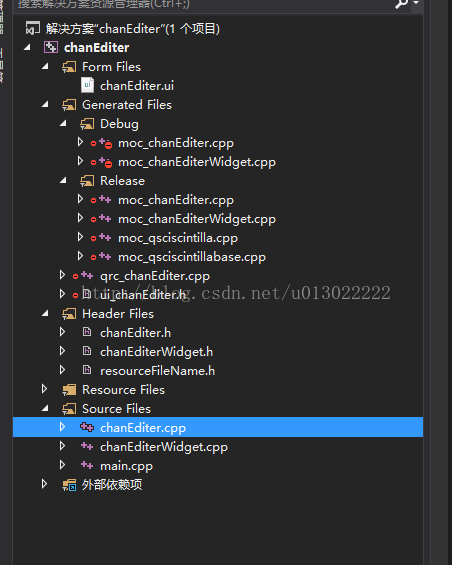Image resolution: width=452 pixels, height=565 pixels.
Task: Click cpp icon of main.cpp
Action: 87,466
